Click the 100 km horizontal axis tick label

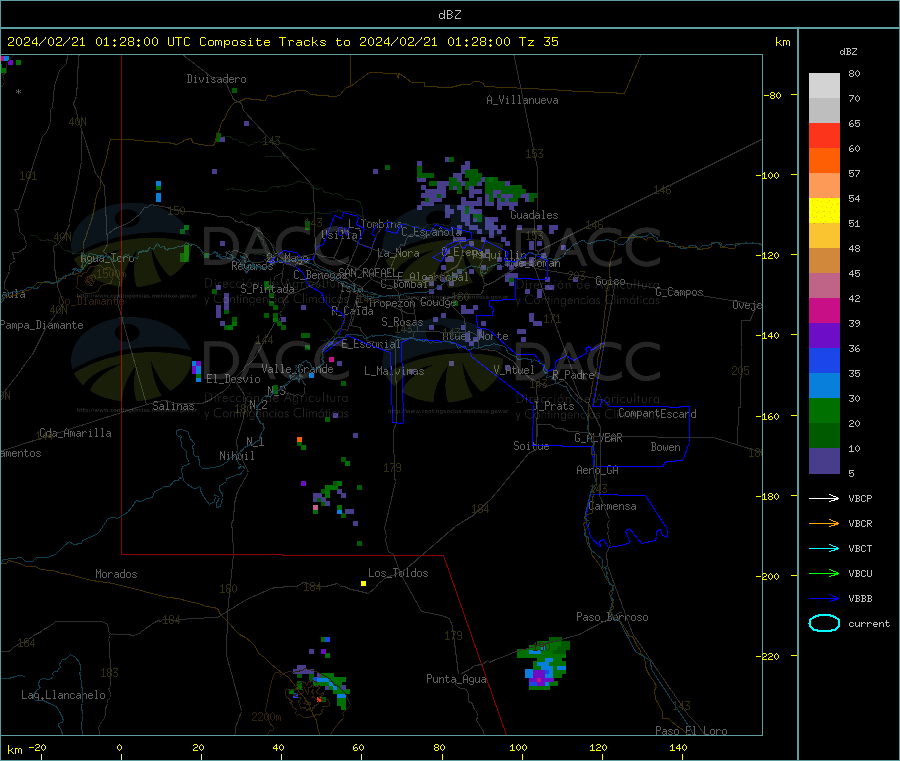(x=518, y=747)
